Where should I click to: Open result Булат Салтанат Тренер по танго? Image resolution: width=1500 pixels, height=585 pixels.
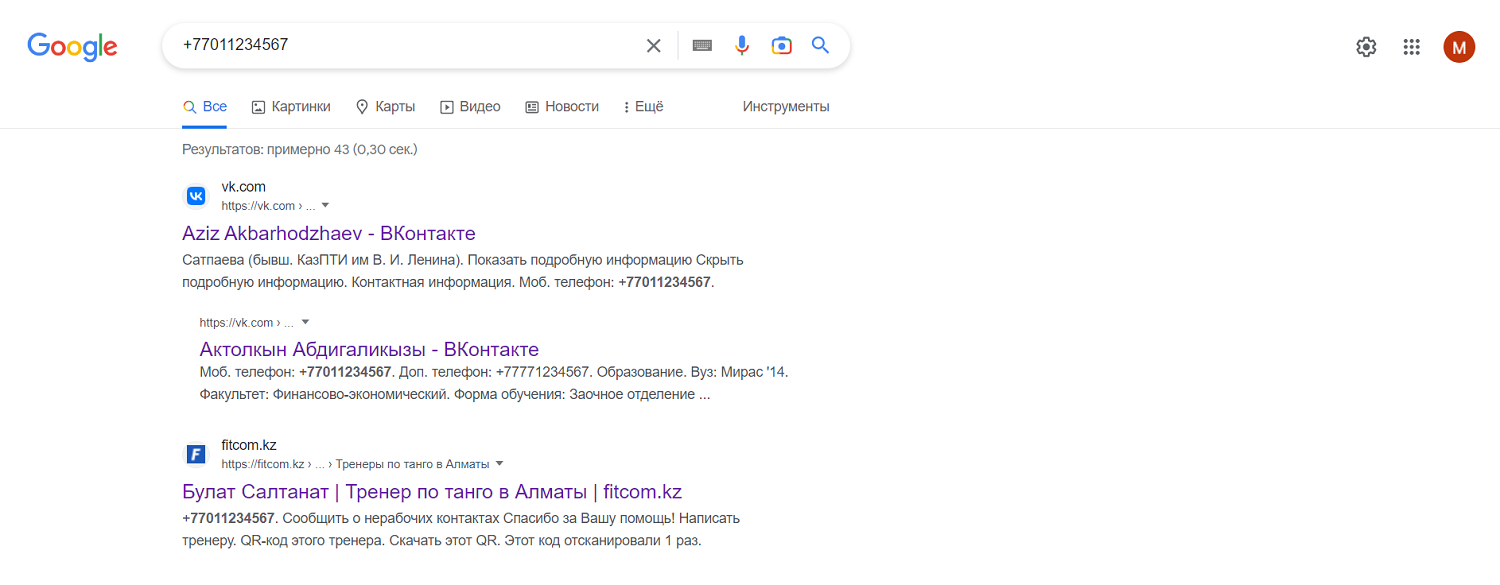coord(432,492)
